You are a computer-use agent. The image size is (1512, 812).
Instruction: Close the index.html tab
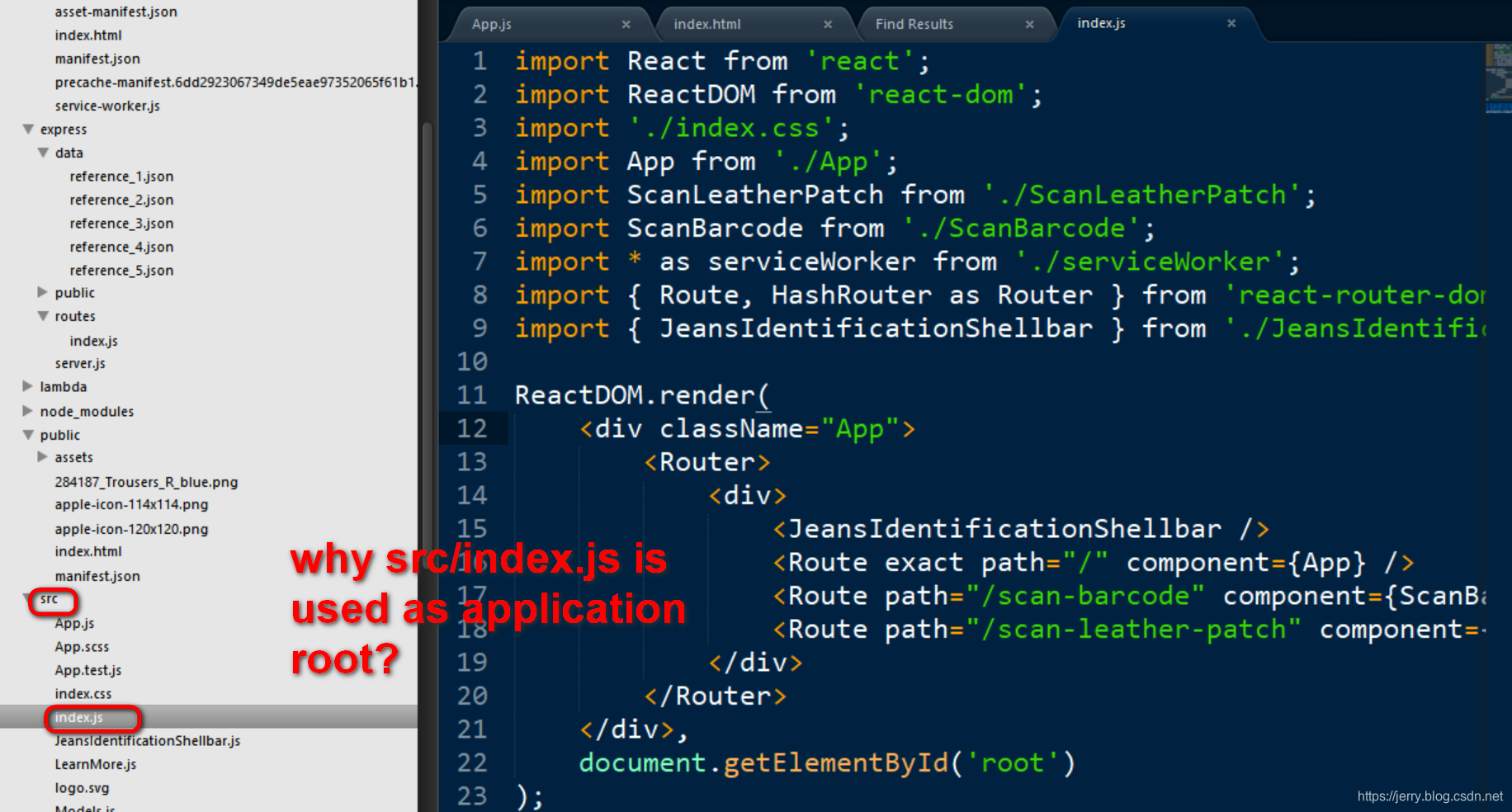point(828,25)
